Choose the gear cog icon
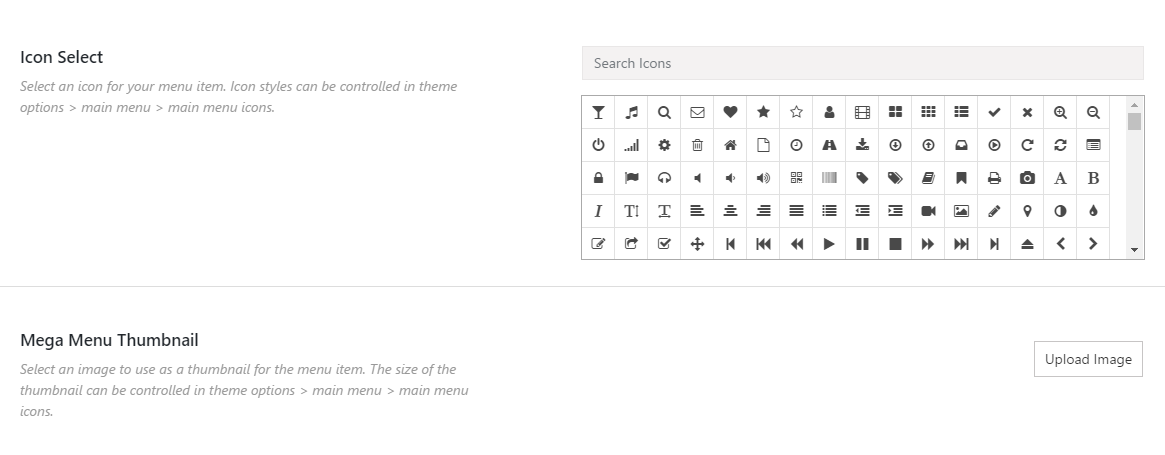The width and height of the screenshot is (1165, 455). 664,145
